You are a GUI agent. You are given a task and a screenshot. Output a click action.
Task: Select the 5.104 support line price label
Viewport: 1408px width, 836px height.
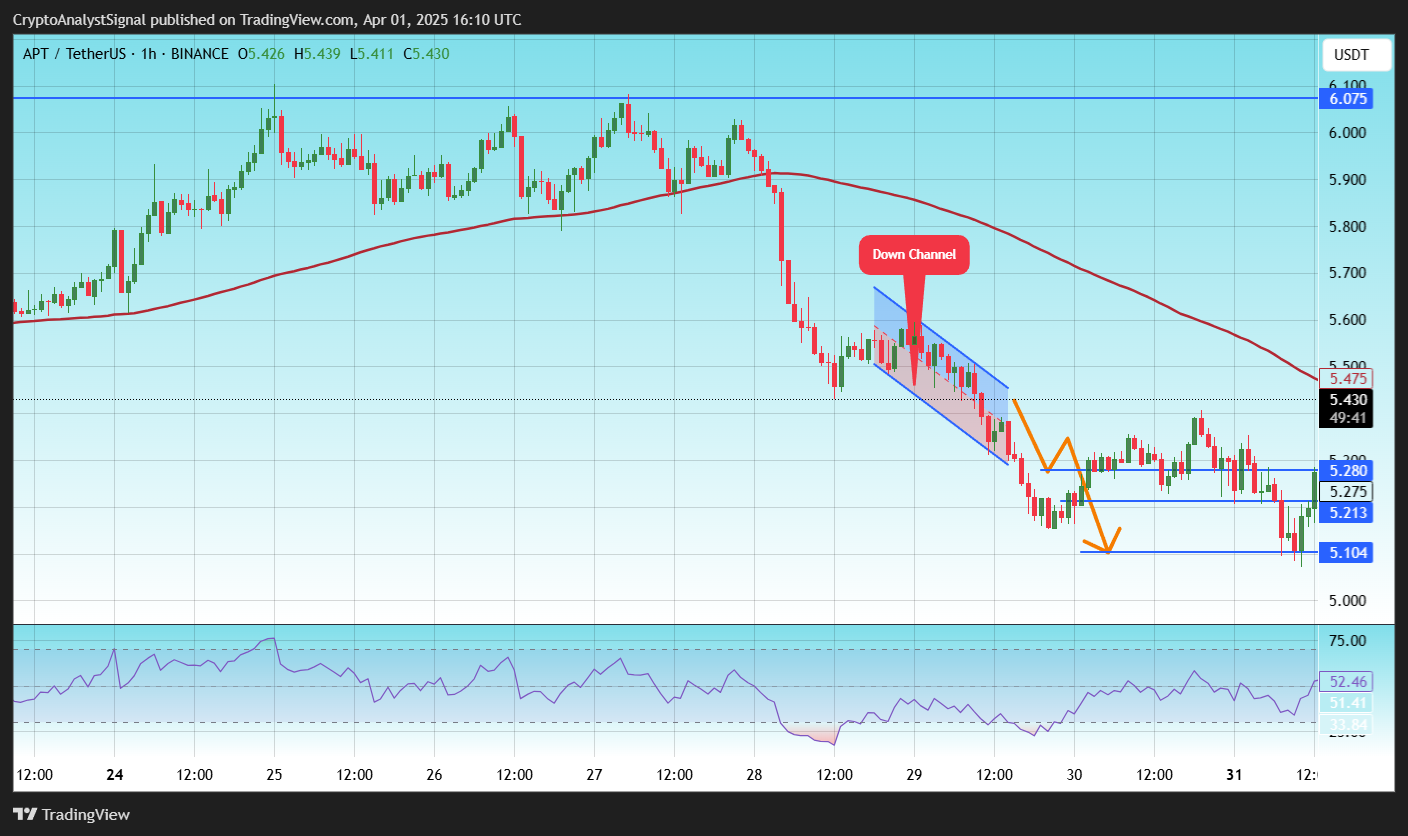pos(1346,552)
